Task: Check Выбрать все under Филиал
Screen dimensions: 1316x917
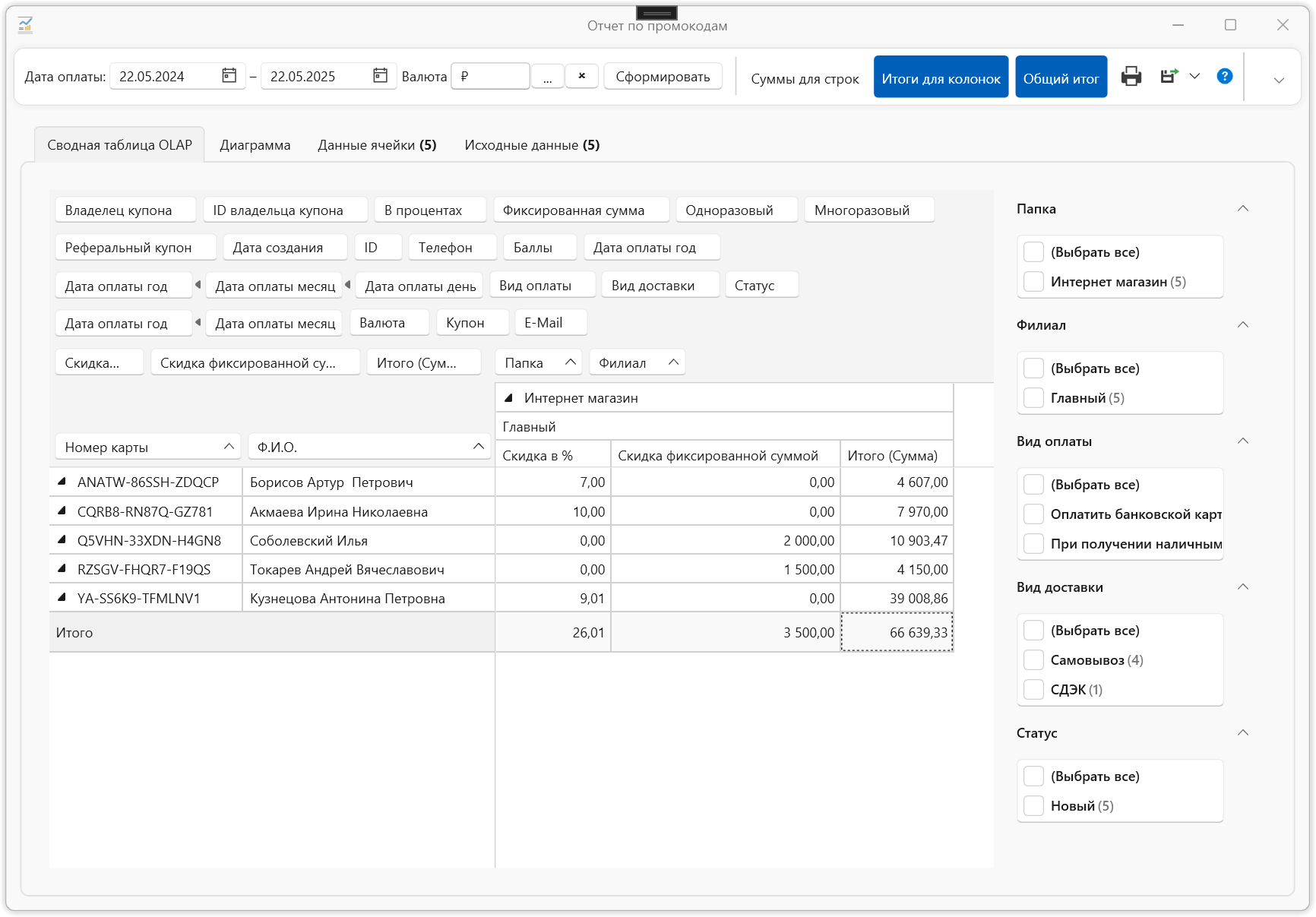Action: 1033,368
